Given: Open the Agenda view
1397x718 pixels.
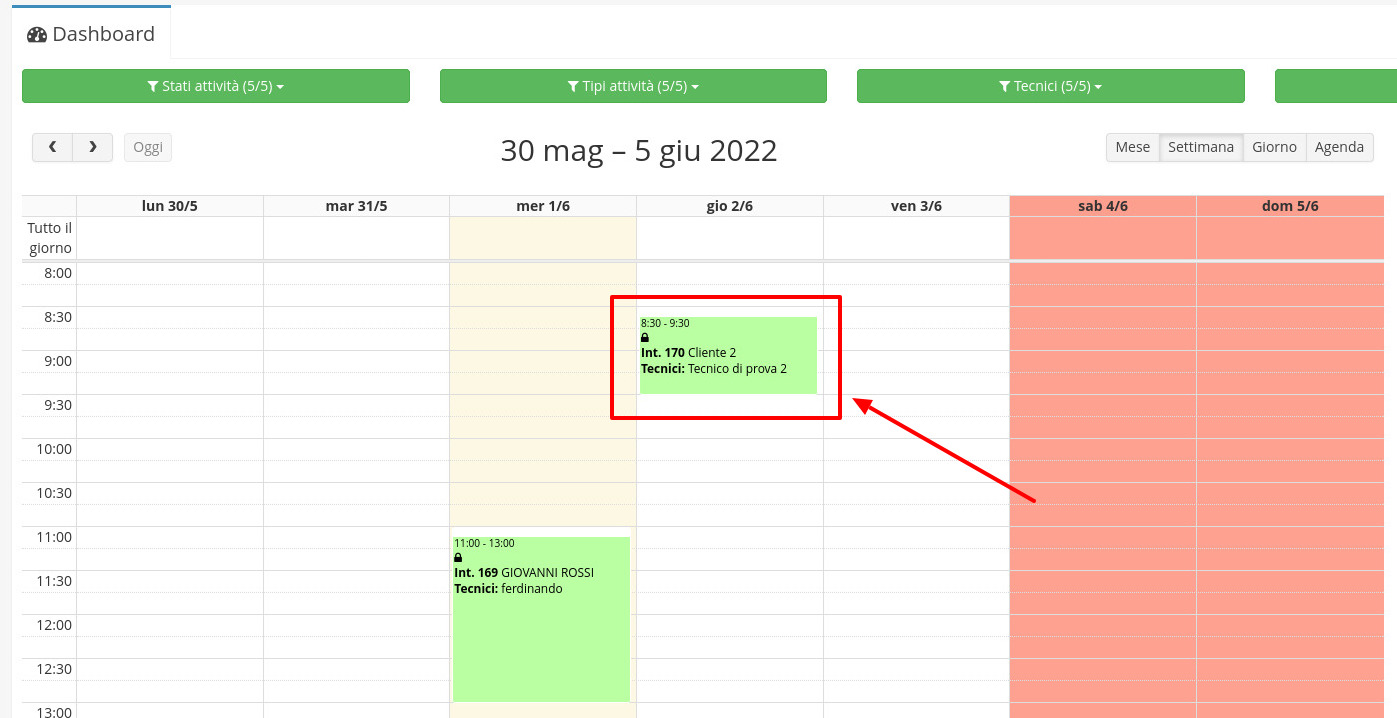Looking at the screenshot, I should (1339, 147).
